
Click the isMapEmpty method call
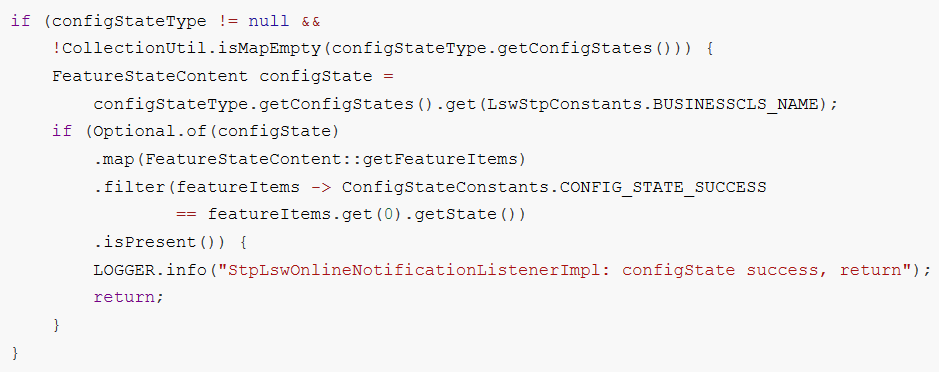point(270,49)
